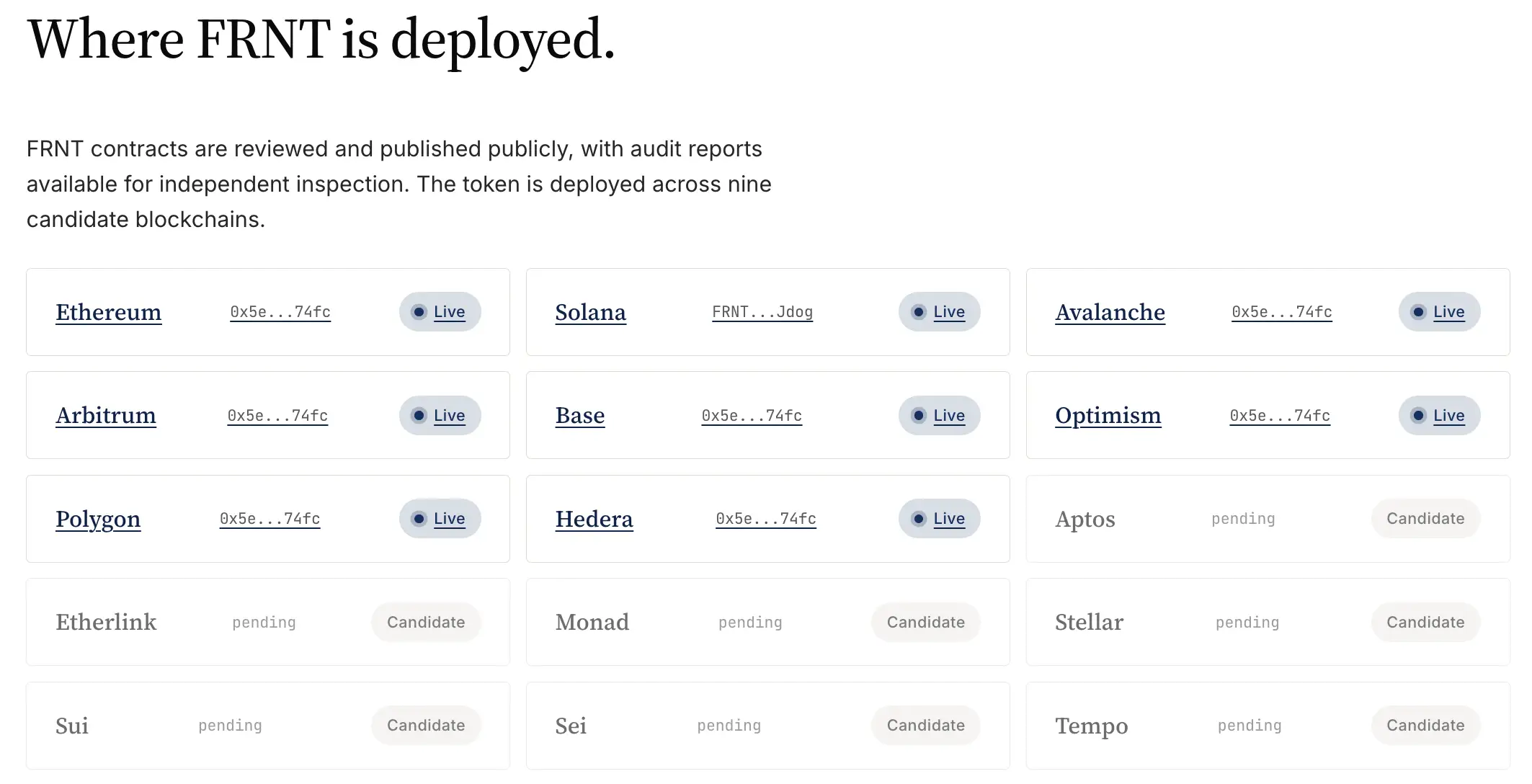Click the Candidate badge for Aptos
Viewport: 1532px width, 784px height.
pos(1425,519)
